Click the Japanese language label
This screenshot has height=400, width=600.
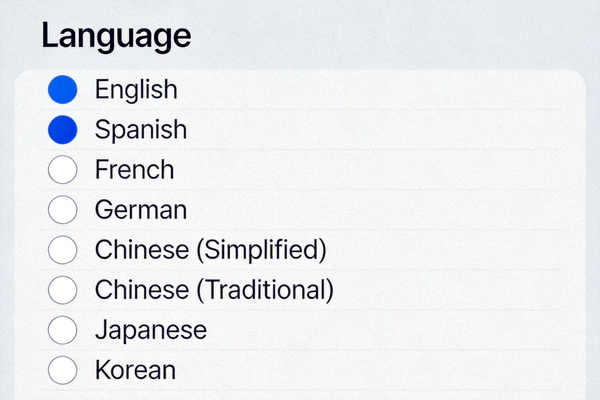tap(150, 330)
